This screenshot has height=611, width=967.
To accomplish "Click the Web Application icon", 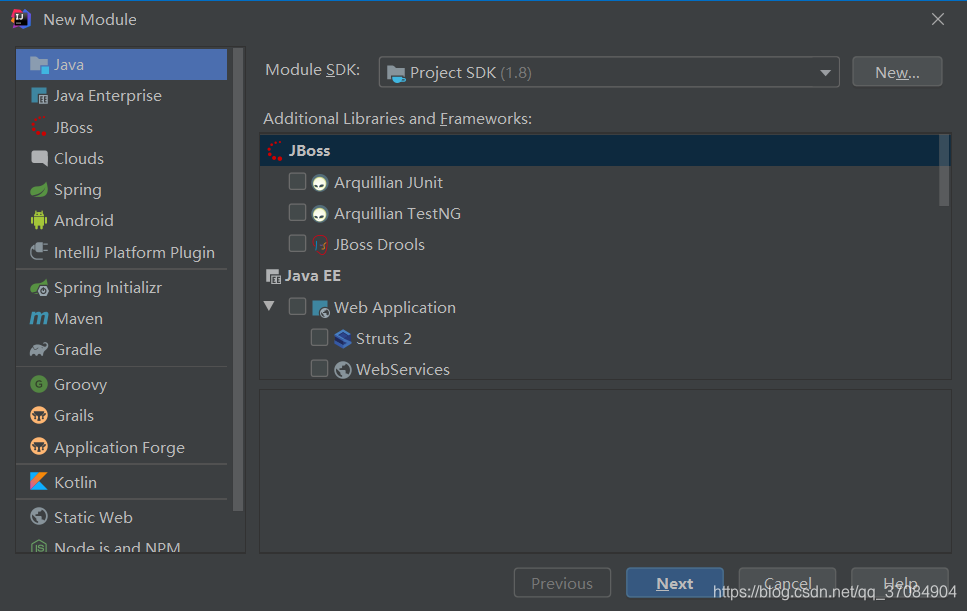I will [x=321, y=308].
